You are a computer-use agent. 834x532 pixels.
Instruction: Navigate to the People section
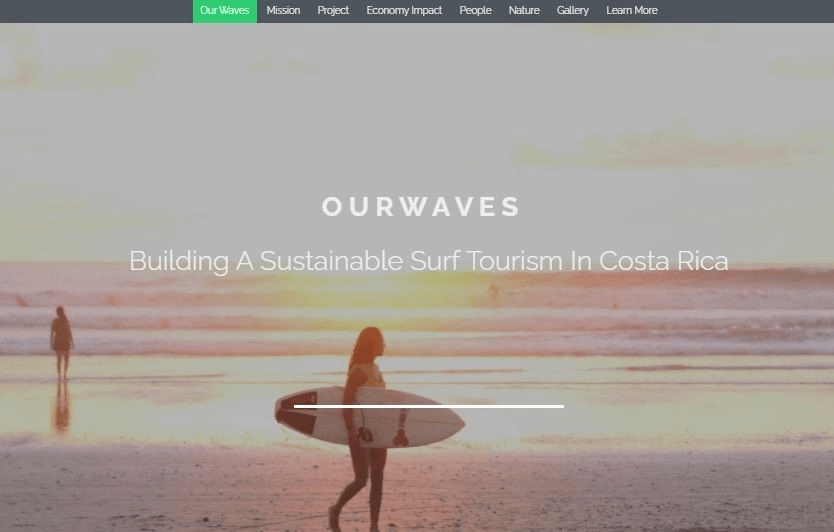(x=476, y=11)
